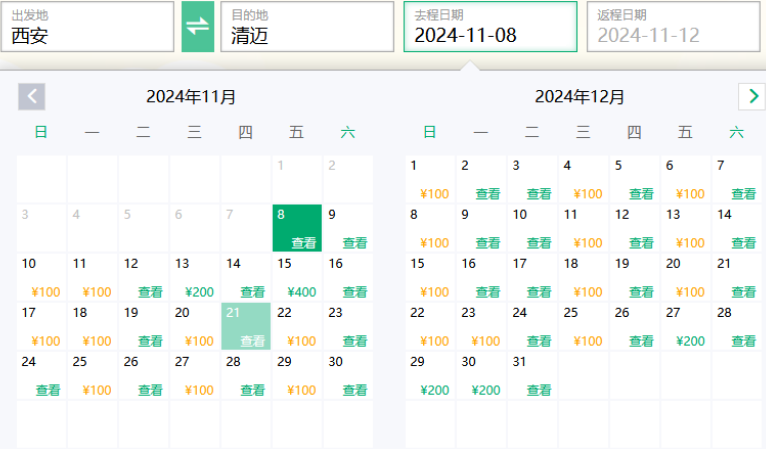766x449 pixels.
Task: Click 查看 link under November 24
Action: (x=48, y=390)
